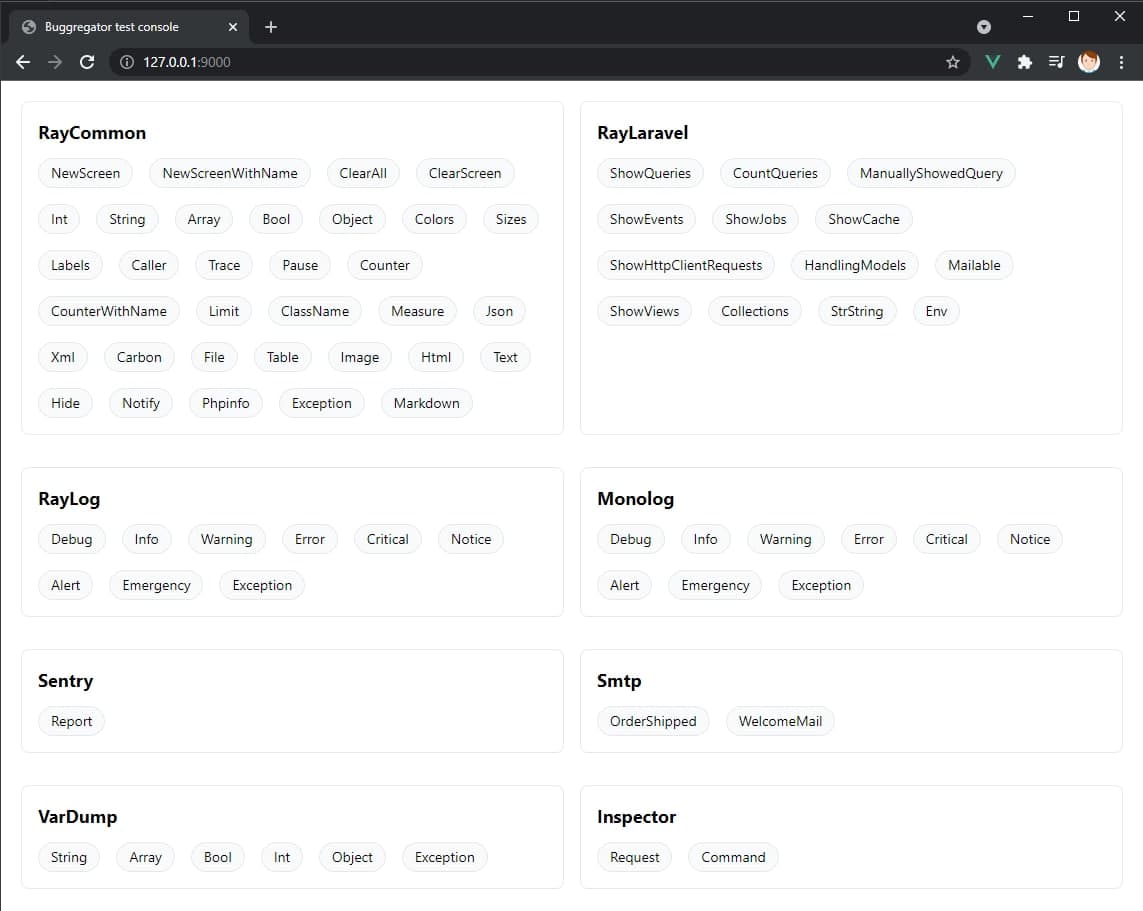This screenshot has width=1143, height=911.
Task: Trigger the ClassName test
Action: pyautogui.click(x=315, y=311)
